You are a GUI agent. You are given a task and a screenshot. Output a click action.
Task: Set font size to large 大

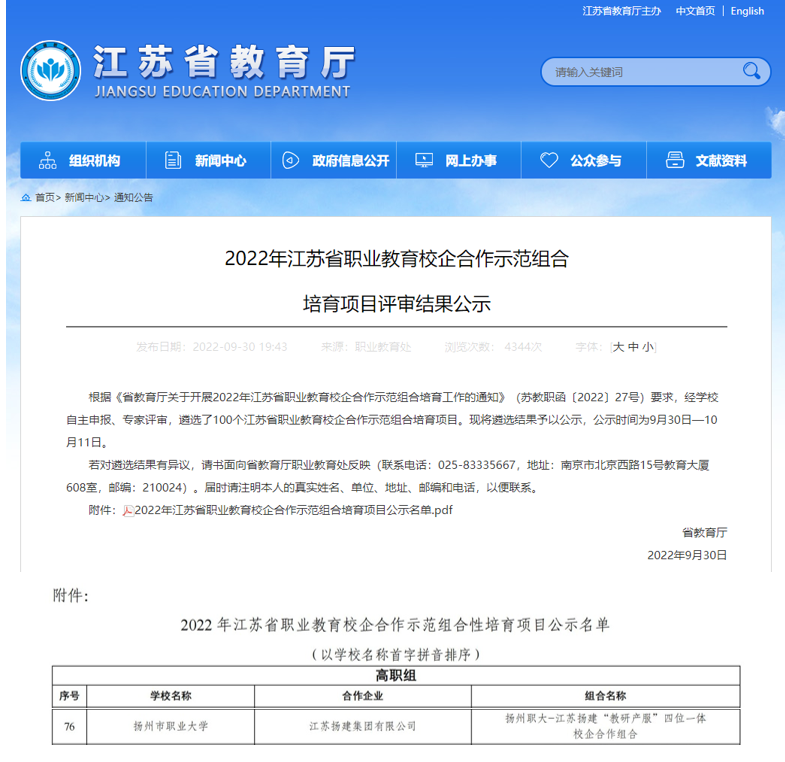[x=618, y=347]
